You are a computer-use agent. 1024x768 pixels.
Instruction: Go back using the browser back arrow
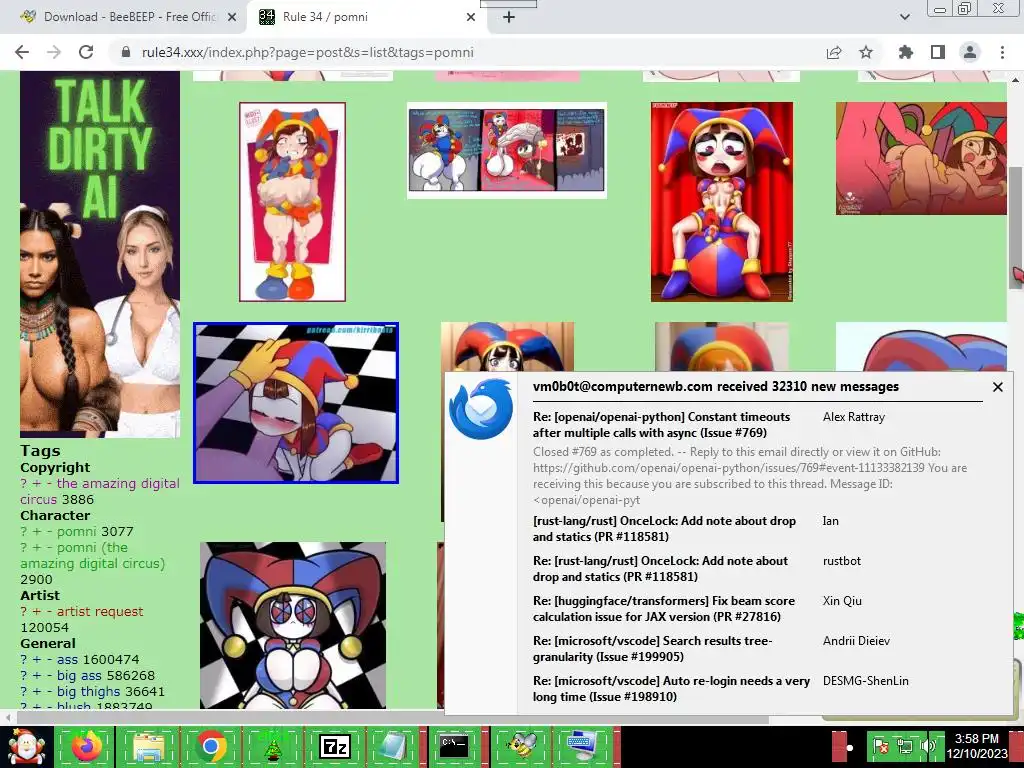point(22,52)
